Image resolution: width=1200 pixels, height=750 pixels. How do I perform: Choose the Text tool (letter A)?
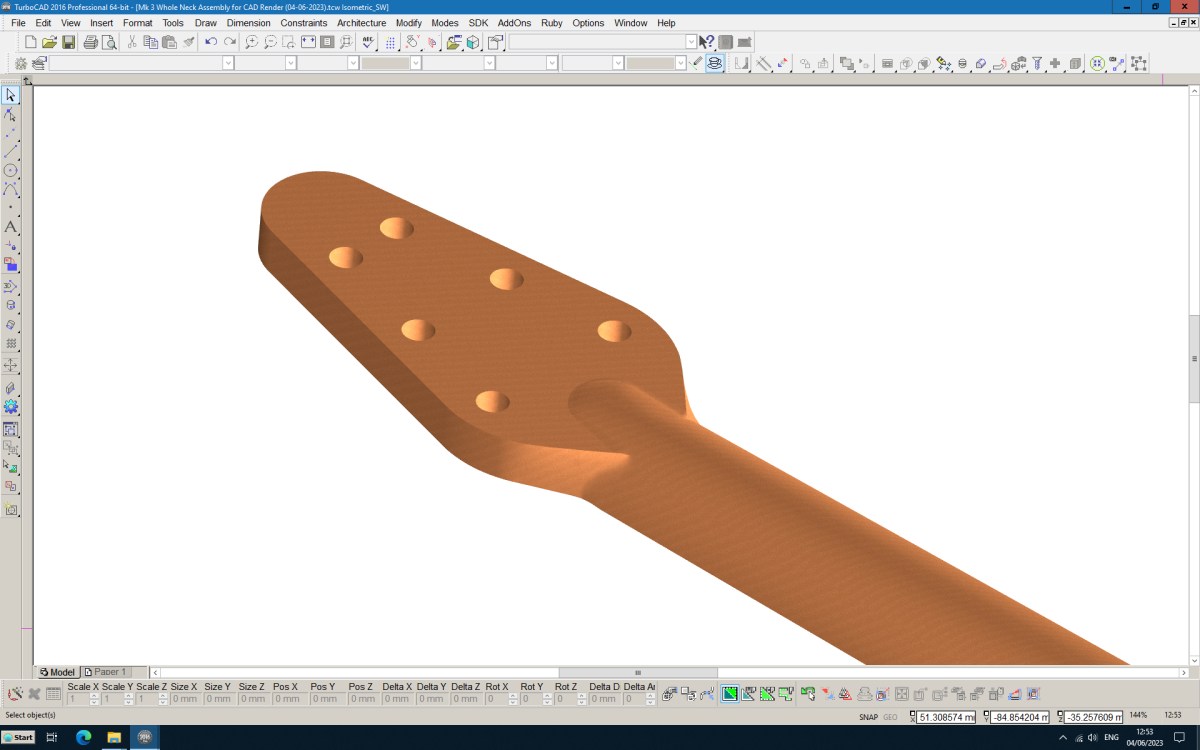tap(11, 227)
